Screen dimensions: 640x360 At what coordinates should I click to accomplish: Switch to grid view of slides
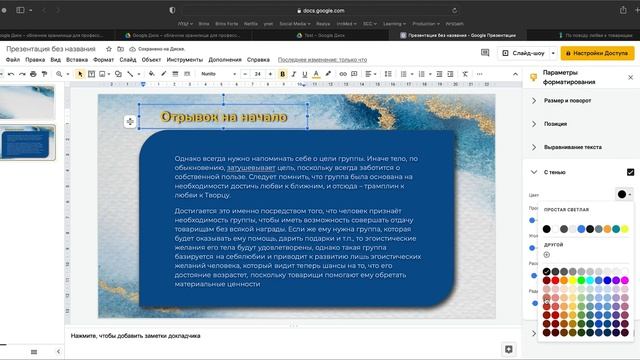[x=34, y=352]
